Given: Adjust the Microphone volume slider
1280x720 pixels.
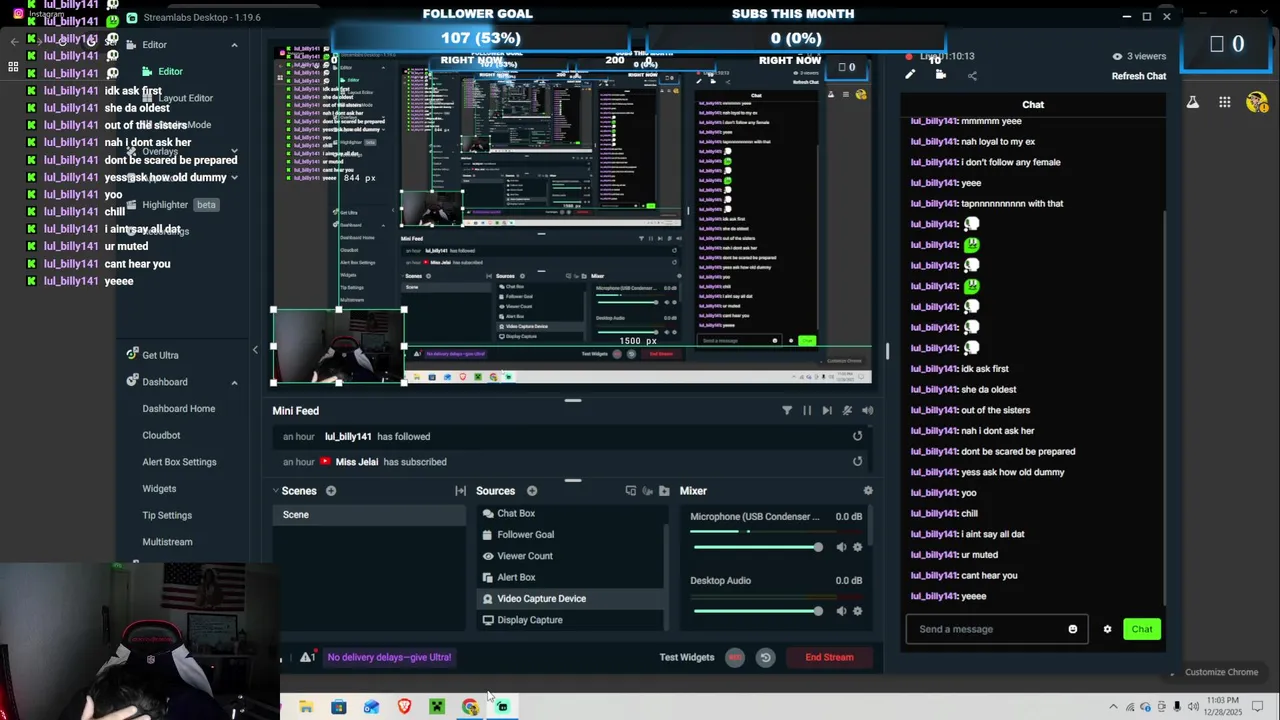Looking at the screenshot, I should [x=758, y=547].
